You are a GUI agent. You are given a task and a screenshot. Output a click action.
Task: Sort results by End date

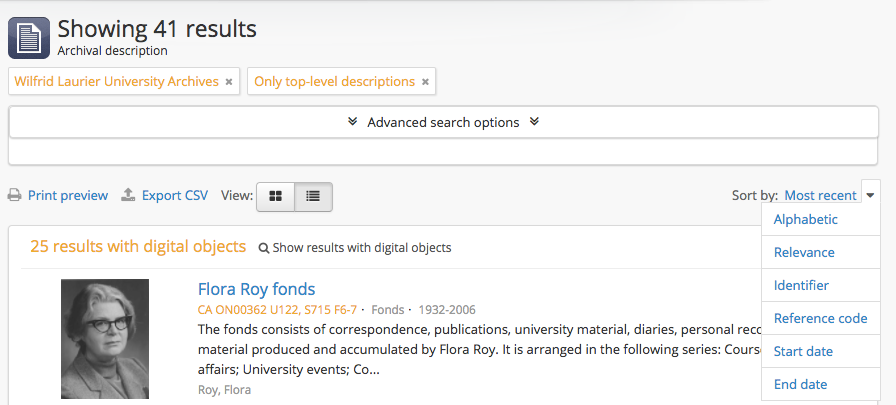point(800,385)
